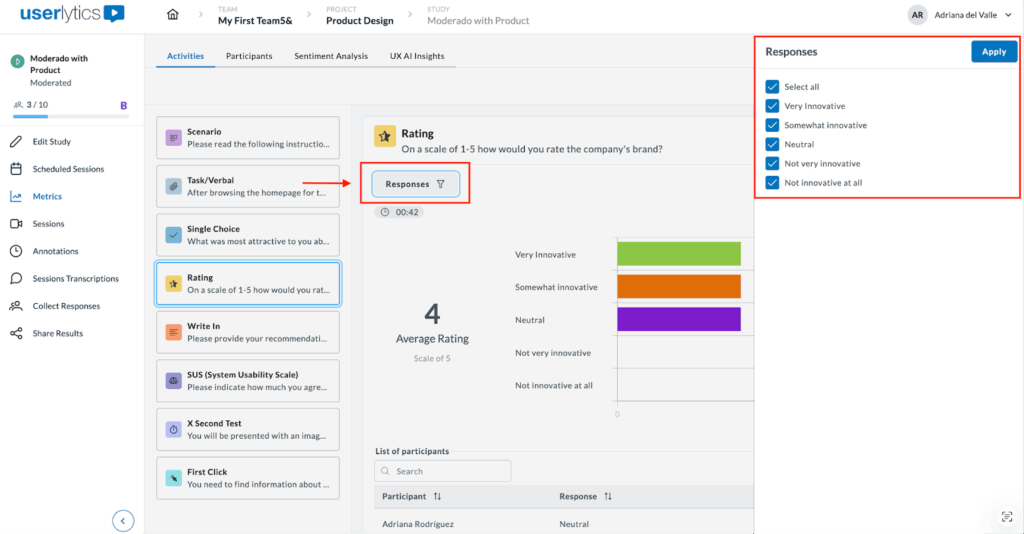Image resolution: width=1024 pixels, height=534 pixels.
Task: Select the Scenario activity card
Action: (248, 138)
